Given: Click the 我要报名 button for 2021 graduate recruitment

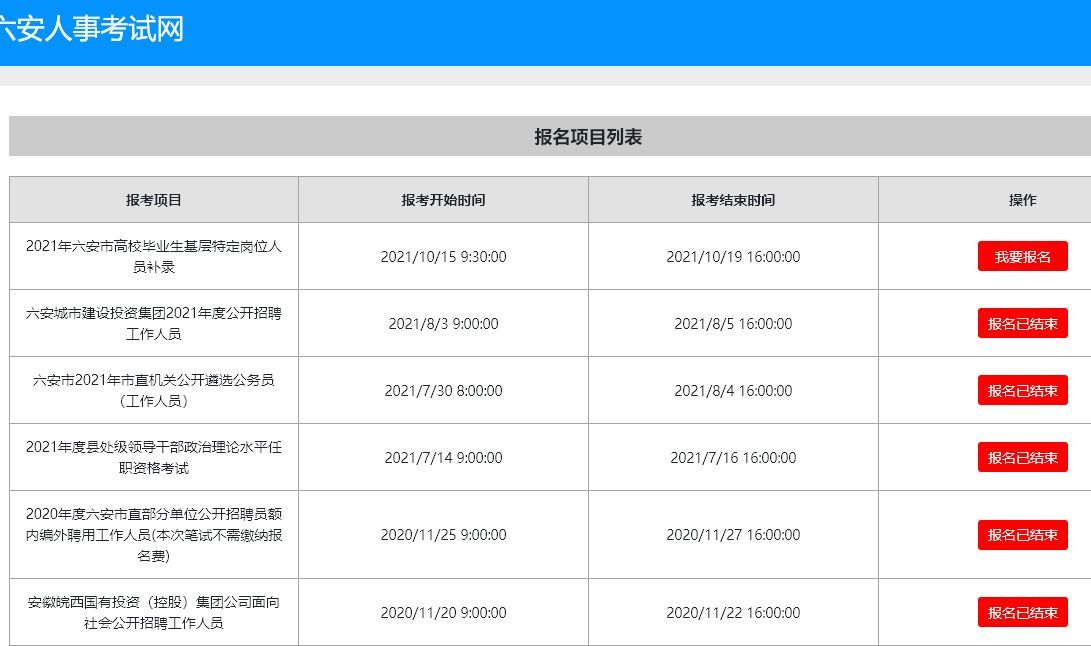Looking at the screenshot, I should [1022, 256].
